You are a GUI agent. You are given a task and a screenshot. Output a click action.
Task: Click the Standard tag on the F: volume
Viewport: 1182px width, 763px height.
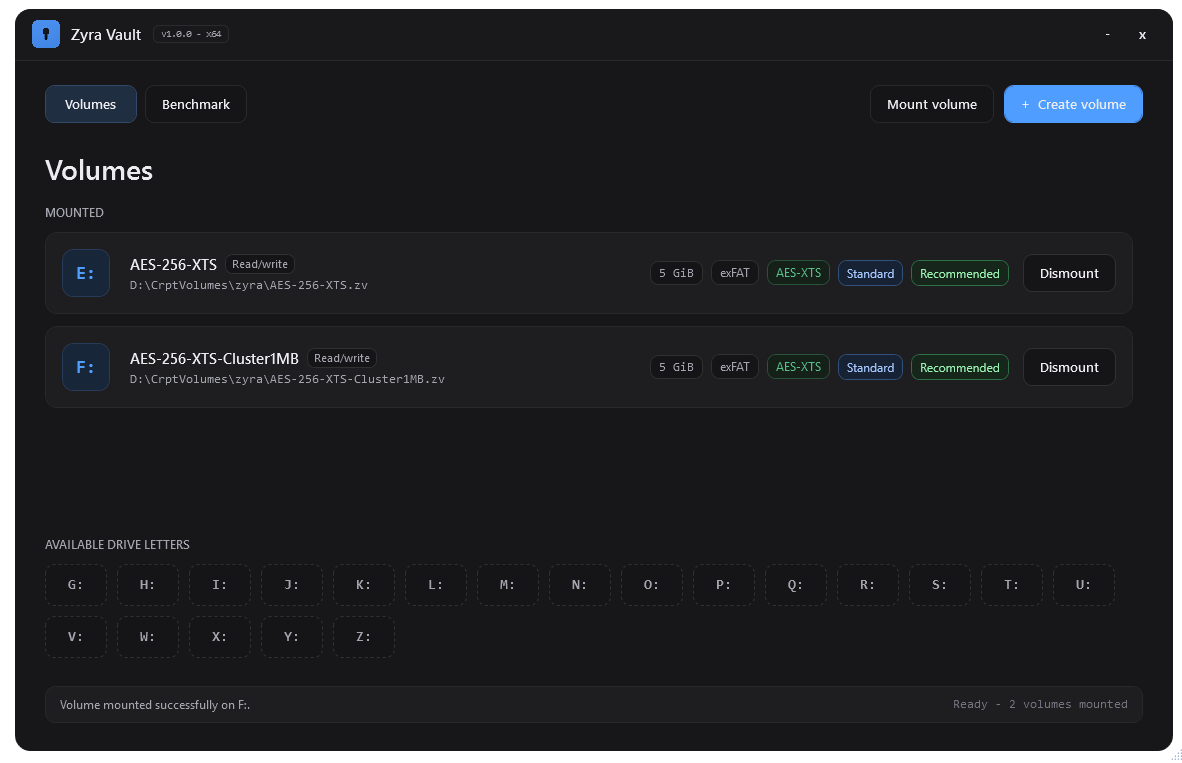[x=870, y=367]
